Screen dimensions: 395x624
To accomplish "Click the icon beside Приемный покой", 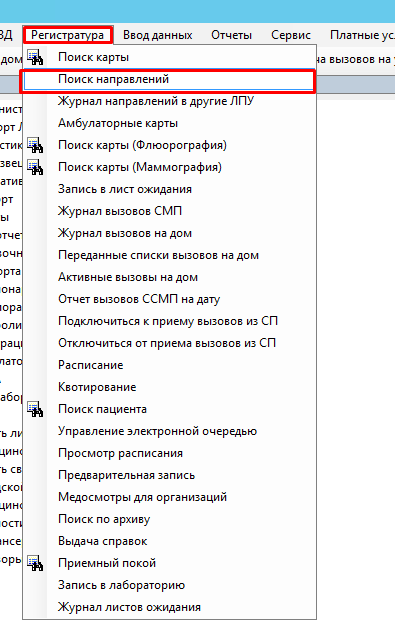I will click(x=35, y=563).
